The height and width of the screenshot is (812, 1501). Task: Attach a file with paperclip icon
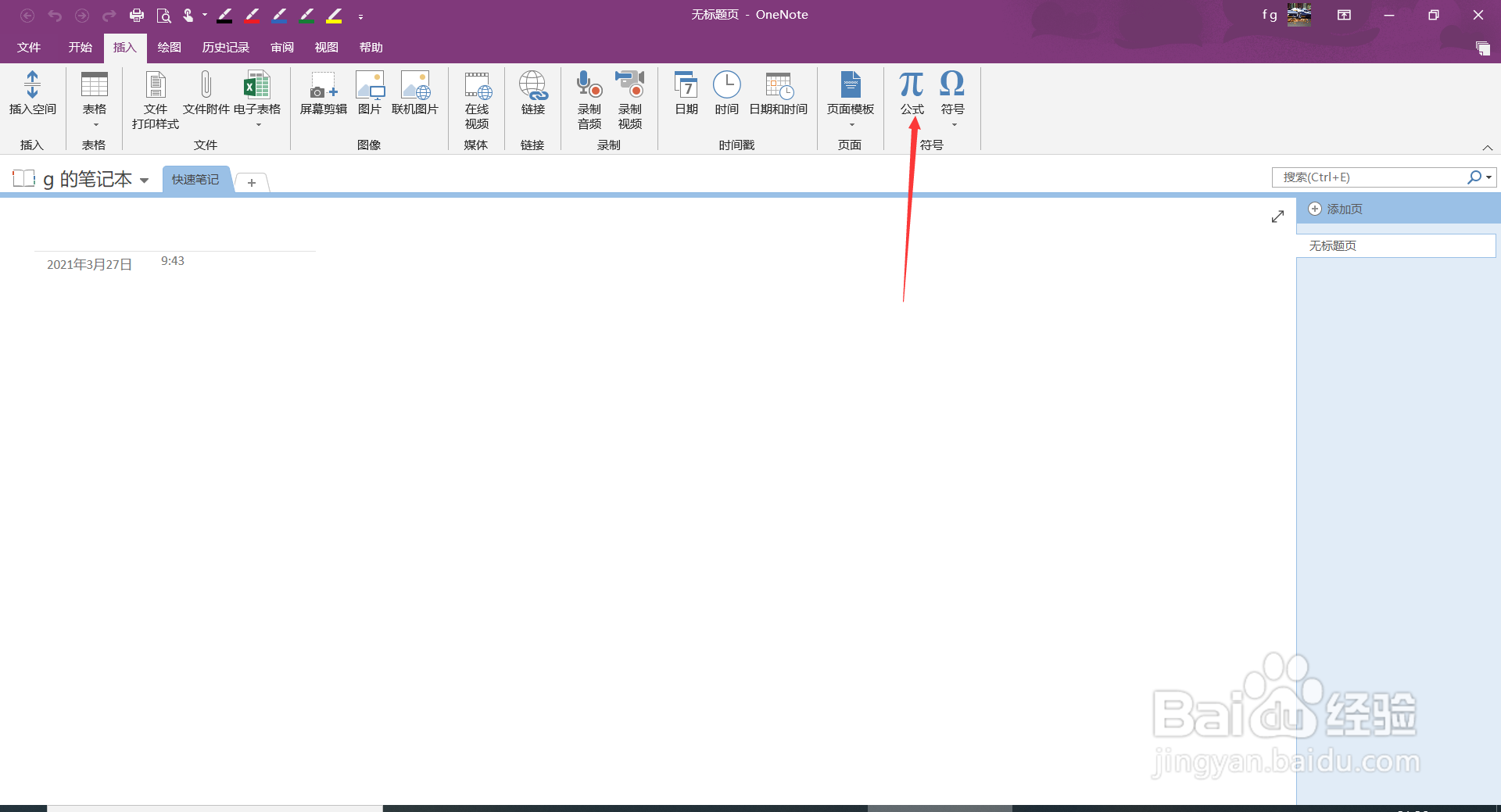coord(206,84)
